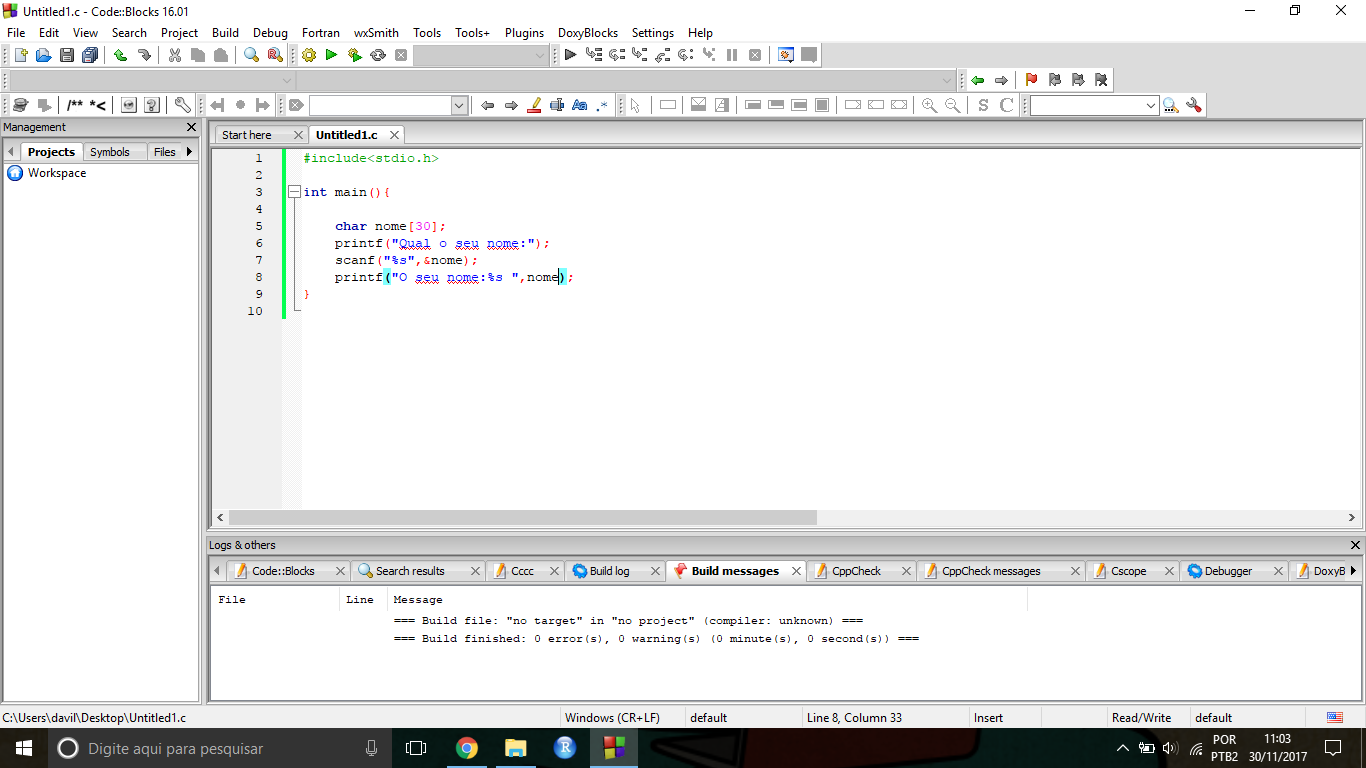
Task: Click the Zoom in magnifier icon
Action: tap(929, 105)
